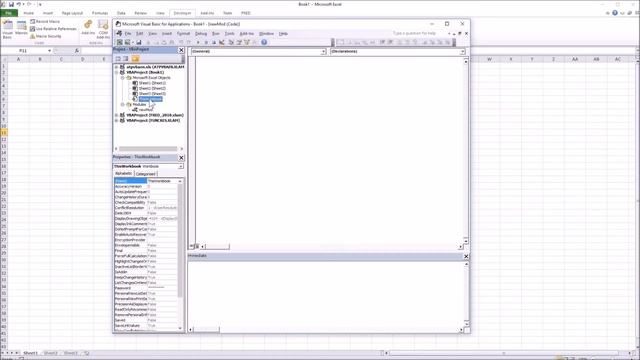
Task: Toggle Use Relative References
Action: 53,29
